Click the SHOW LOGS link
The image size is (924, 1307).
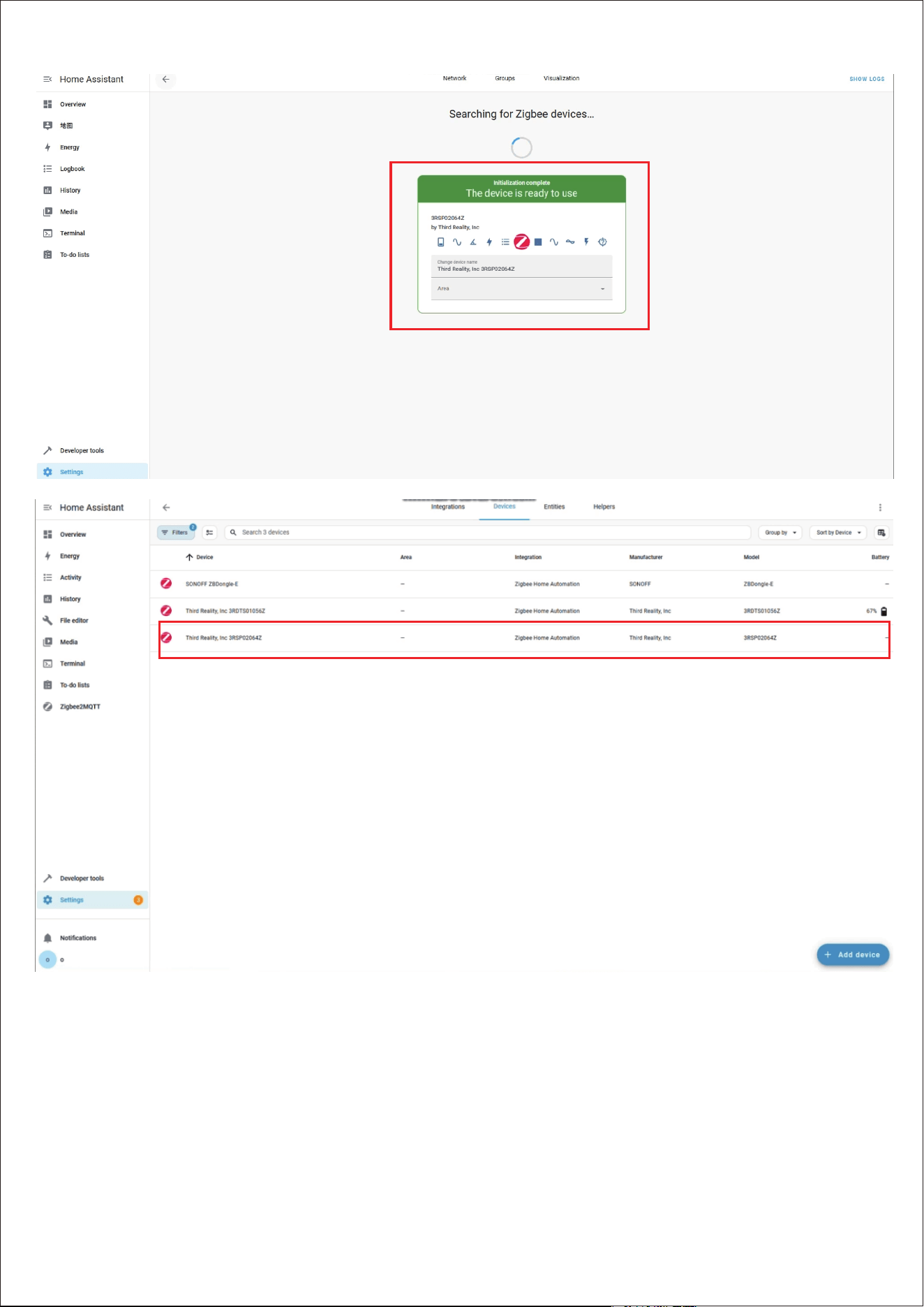[x=867, y=79]
